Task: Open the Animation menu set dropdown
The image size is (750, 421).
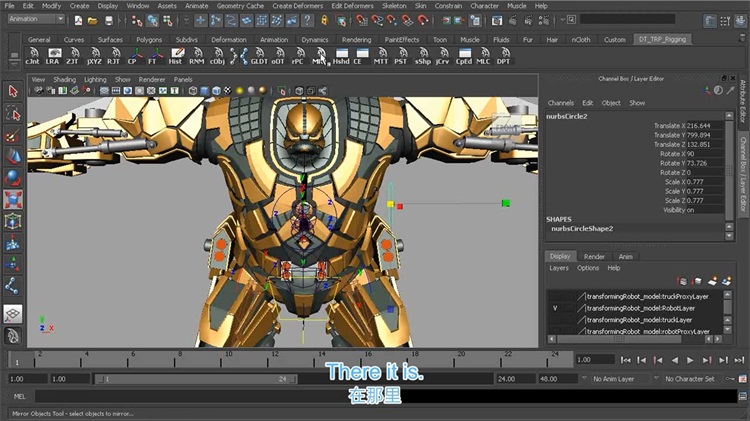Action: pyautogui.click(x=37, y=19)
